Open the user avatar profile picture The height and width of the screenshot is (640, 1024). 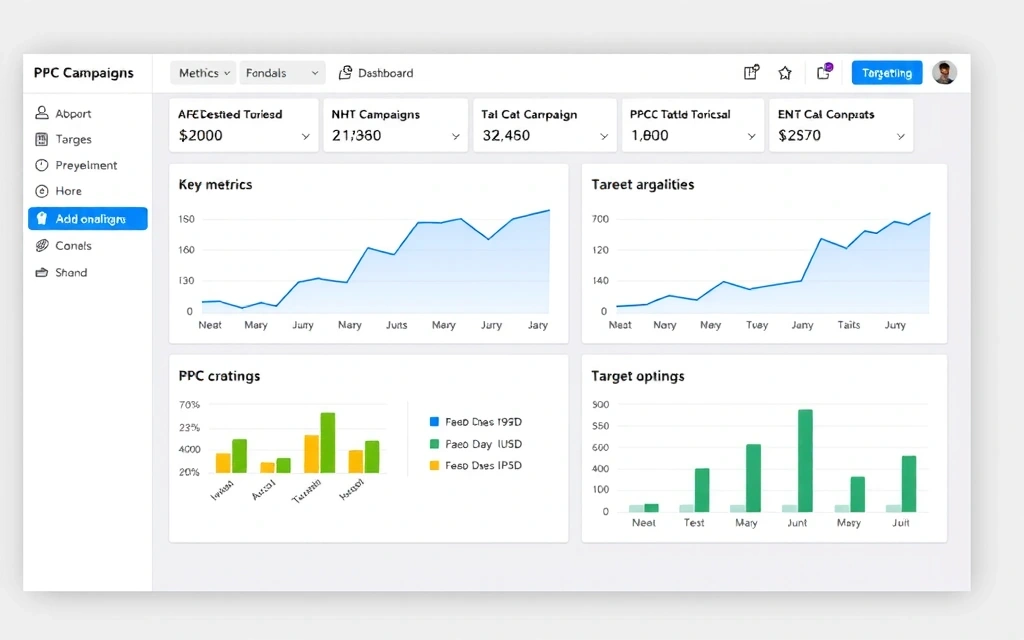point(944,72)
